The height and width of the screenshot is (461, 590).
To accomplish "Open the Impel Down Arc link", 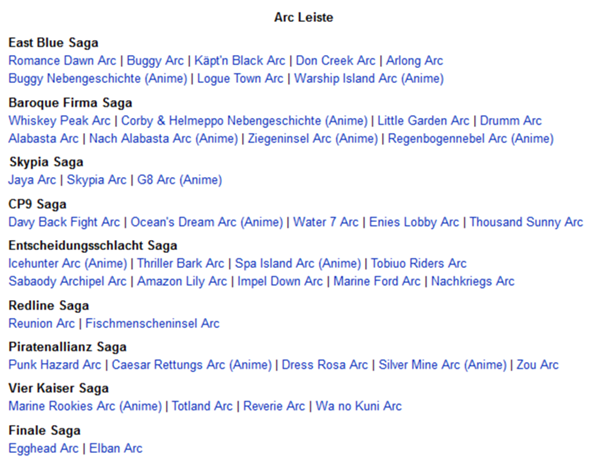I will (280, 282).
